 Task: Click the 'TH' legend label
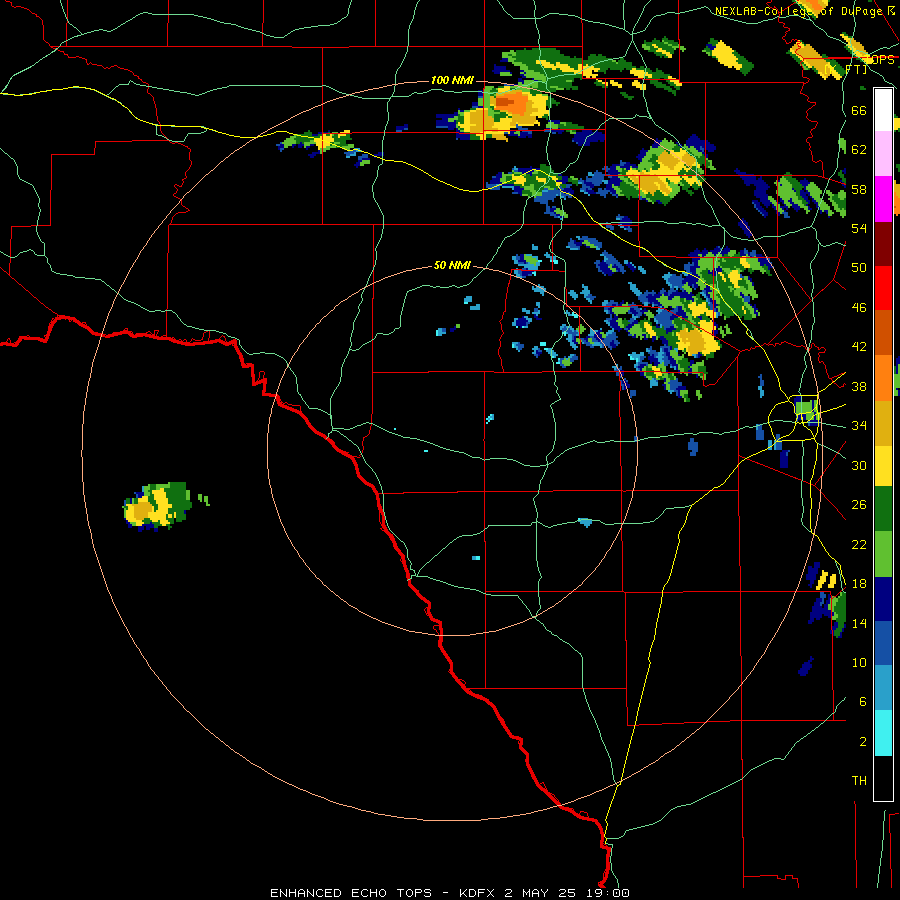click(x=859, y=781)
